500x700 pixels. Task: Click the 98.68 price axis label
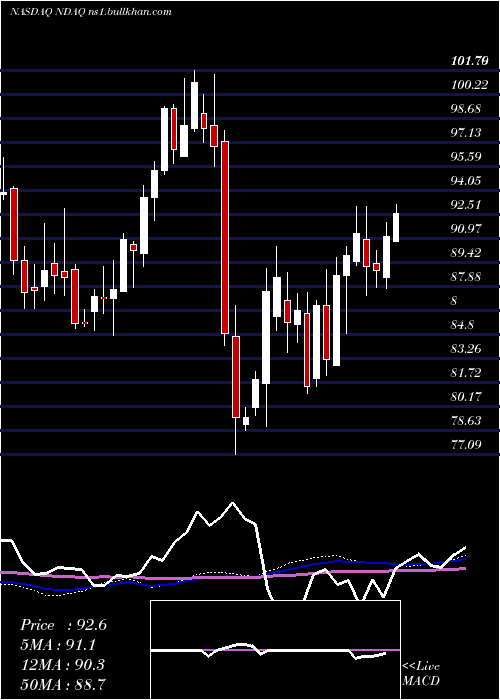[x=466, y=109]
